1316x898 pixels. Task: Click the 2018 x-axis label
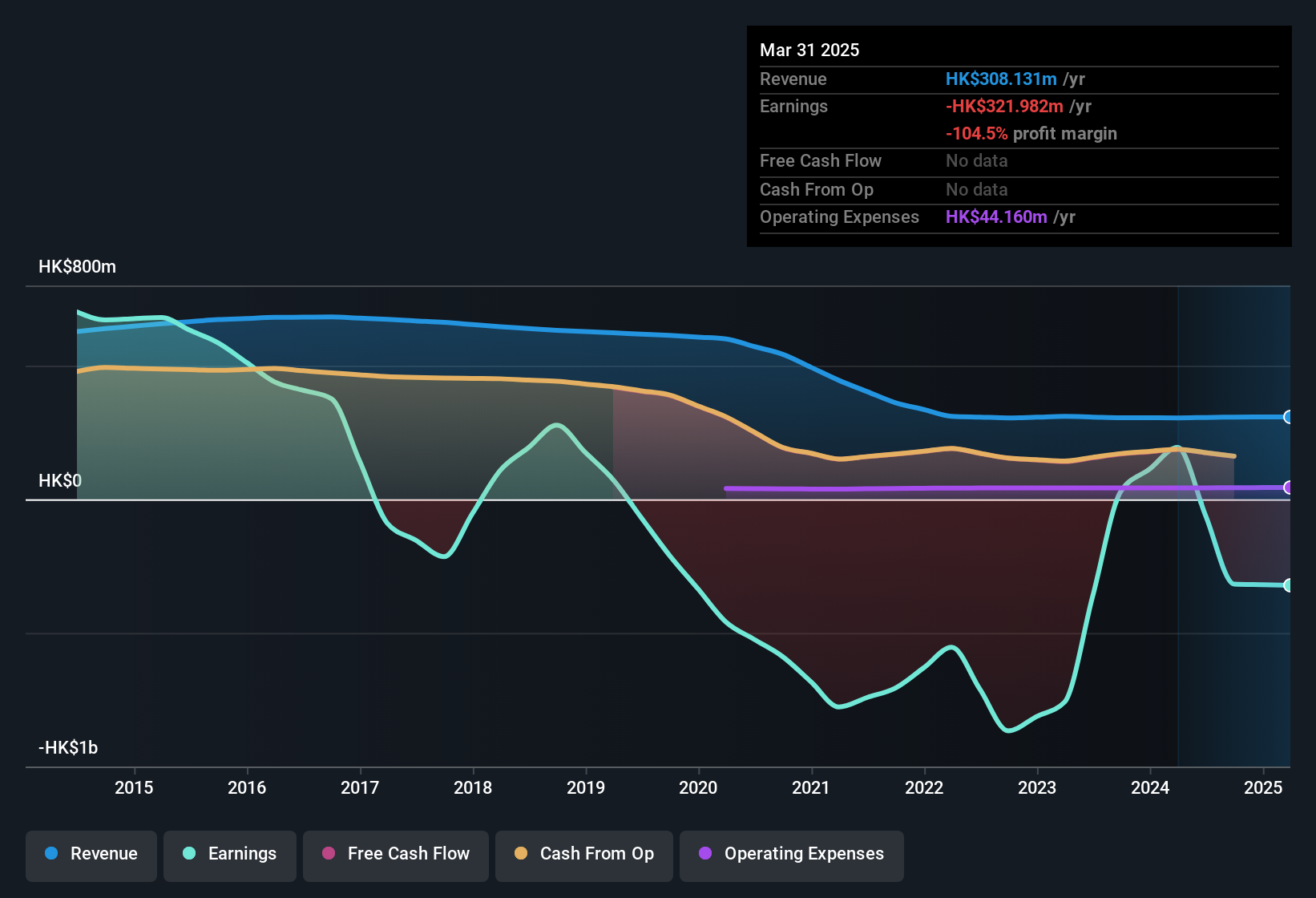click(473, 788)
